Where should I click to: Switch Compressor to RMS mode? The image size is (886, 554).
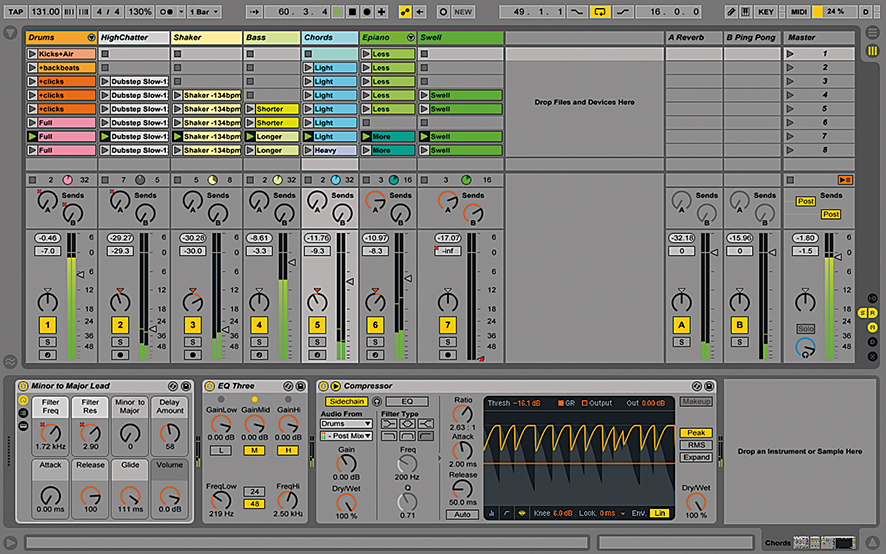[696, 445]
